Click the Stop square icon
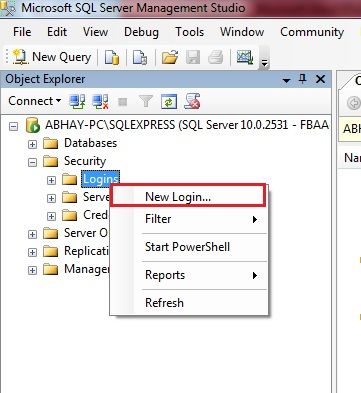 pos(123,102)
